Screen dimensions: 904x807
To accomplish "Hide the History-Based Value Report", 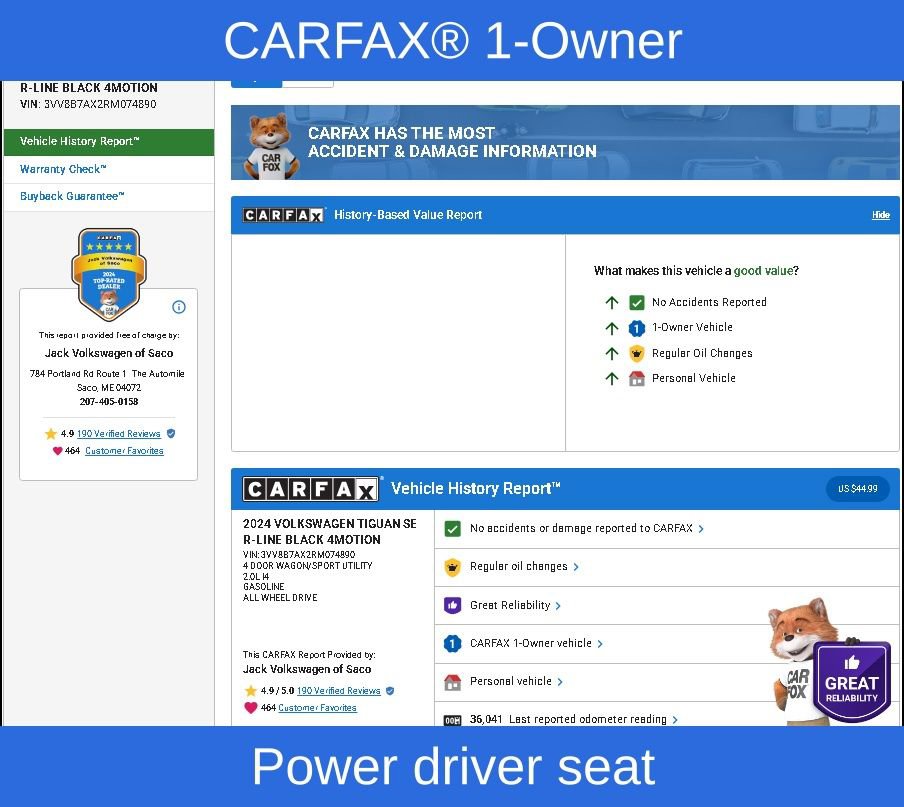I will coord(880,215).
